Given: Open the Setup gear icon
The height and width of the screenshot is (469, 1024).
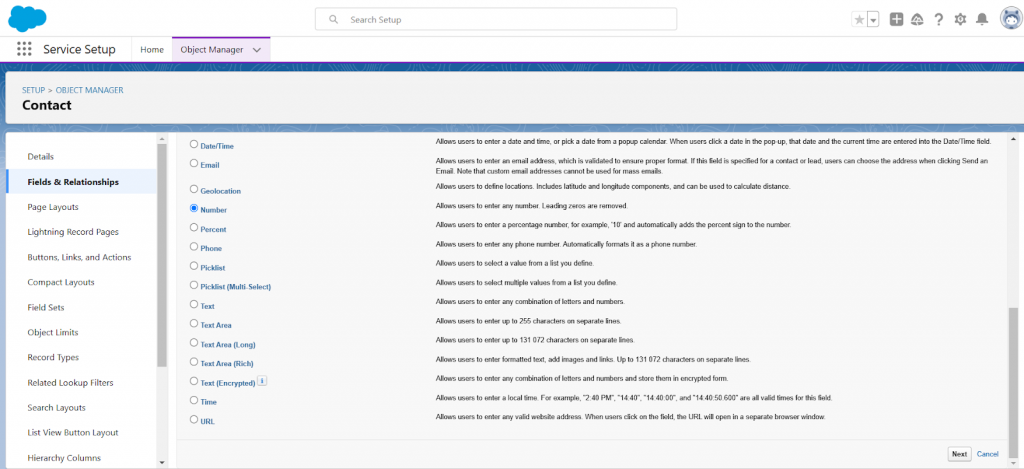Looking at the screenshot, I should [960, 20].
